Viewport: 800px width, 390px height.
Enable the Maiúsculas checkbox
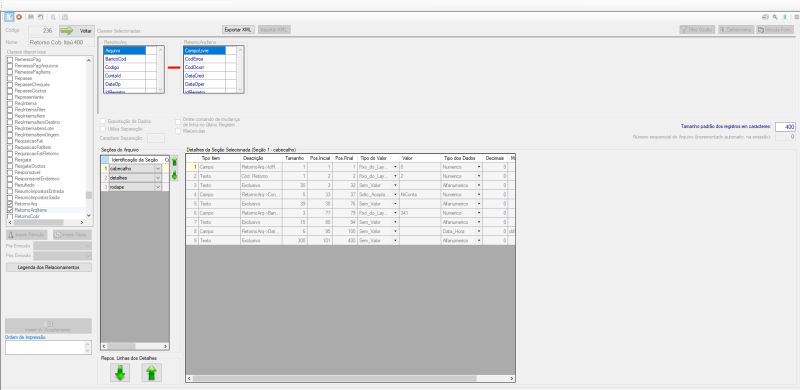click(178, 131)
